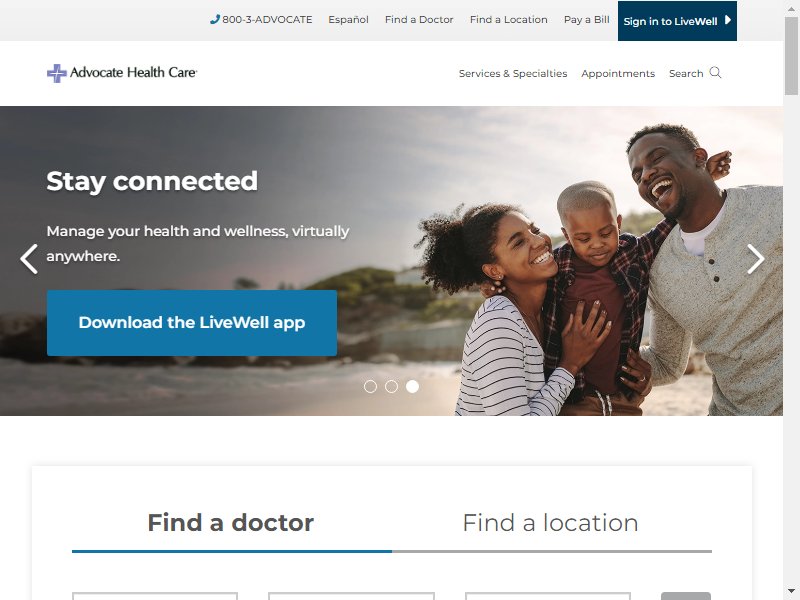800x600 pixels.
Task: Open search via the magnifying glass icon
Action: click(715, 73)
